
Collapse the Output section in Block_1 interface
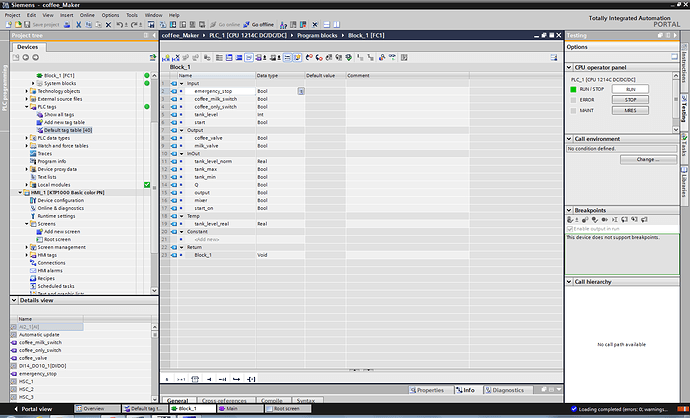[x=181, y=130]
